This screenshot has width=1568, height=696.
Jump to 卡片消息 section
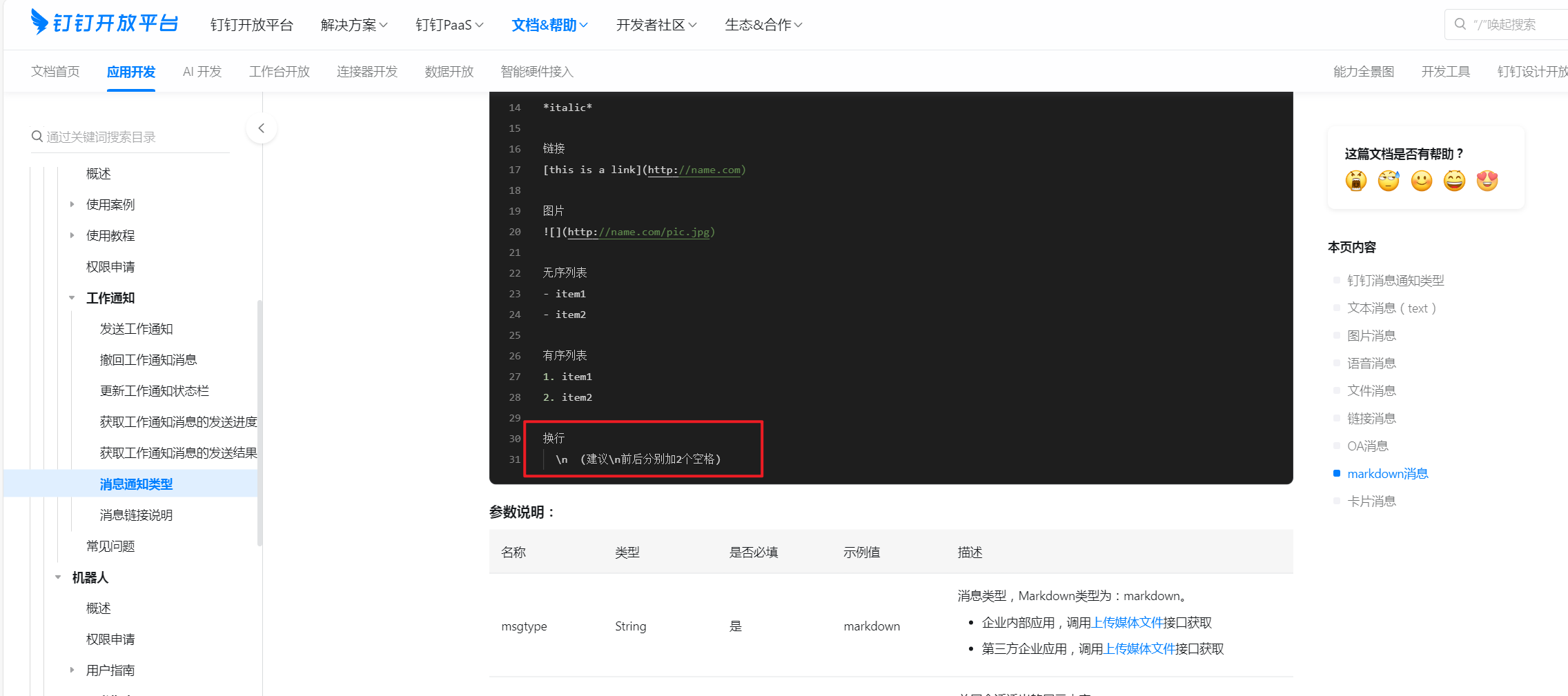[x=1371, y=501]
